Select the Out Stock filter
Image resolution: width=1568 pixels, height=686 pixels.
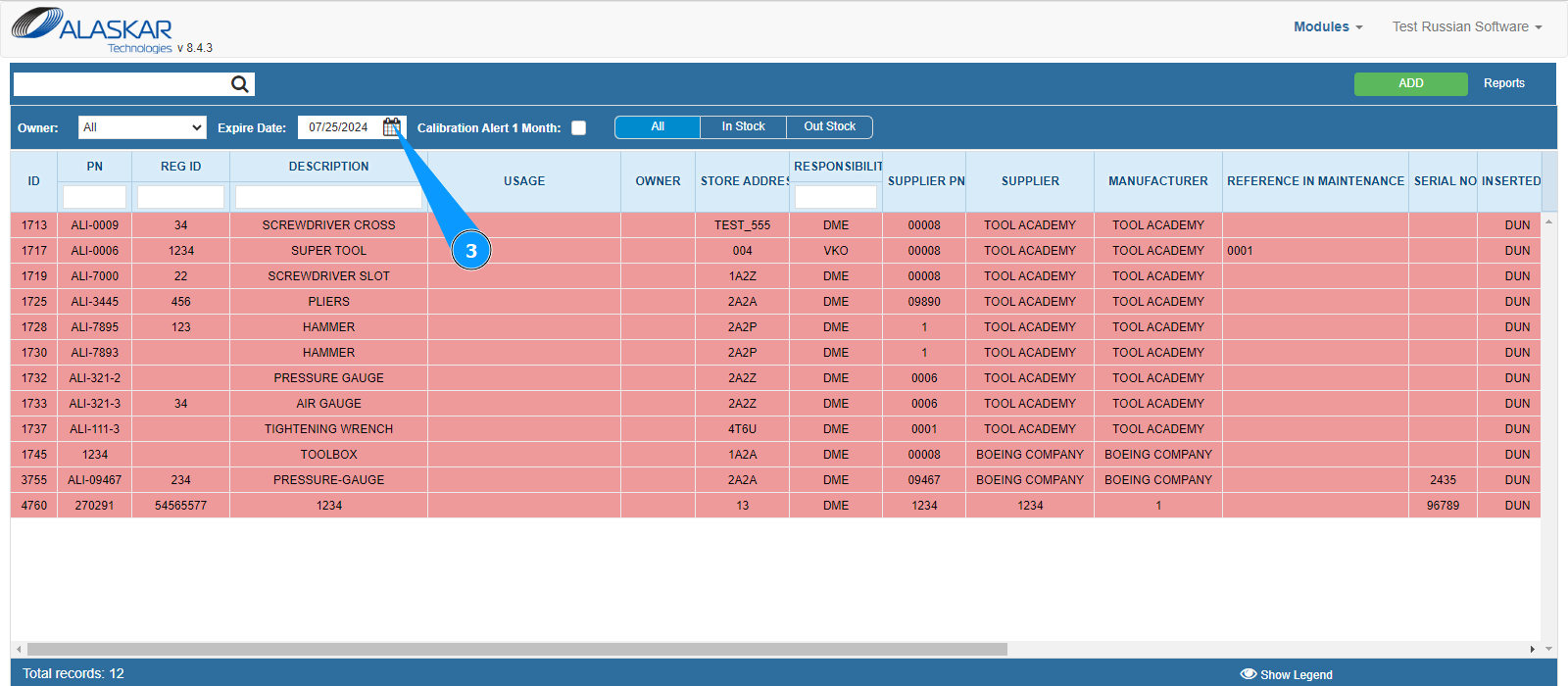829,126
